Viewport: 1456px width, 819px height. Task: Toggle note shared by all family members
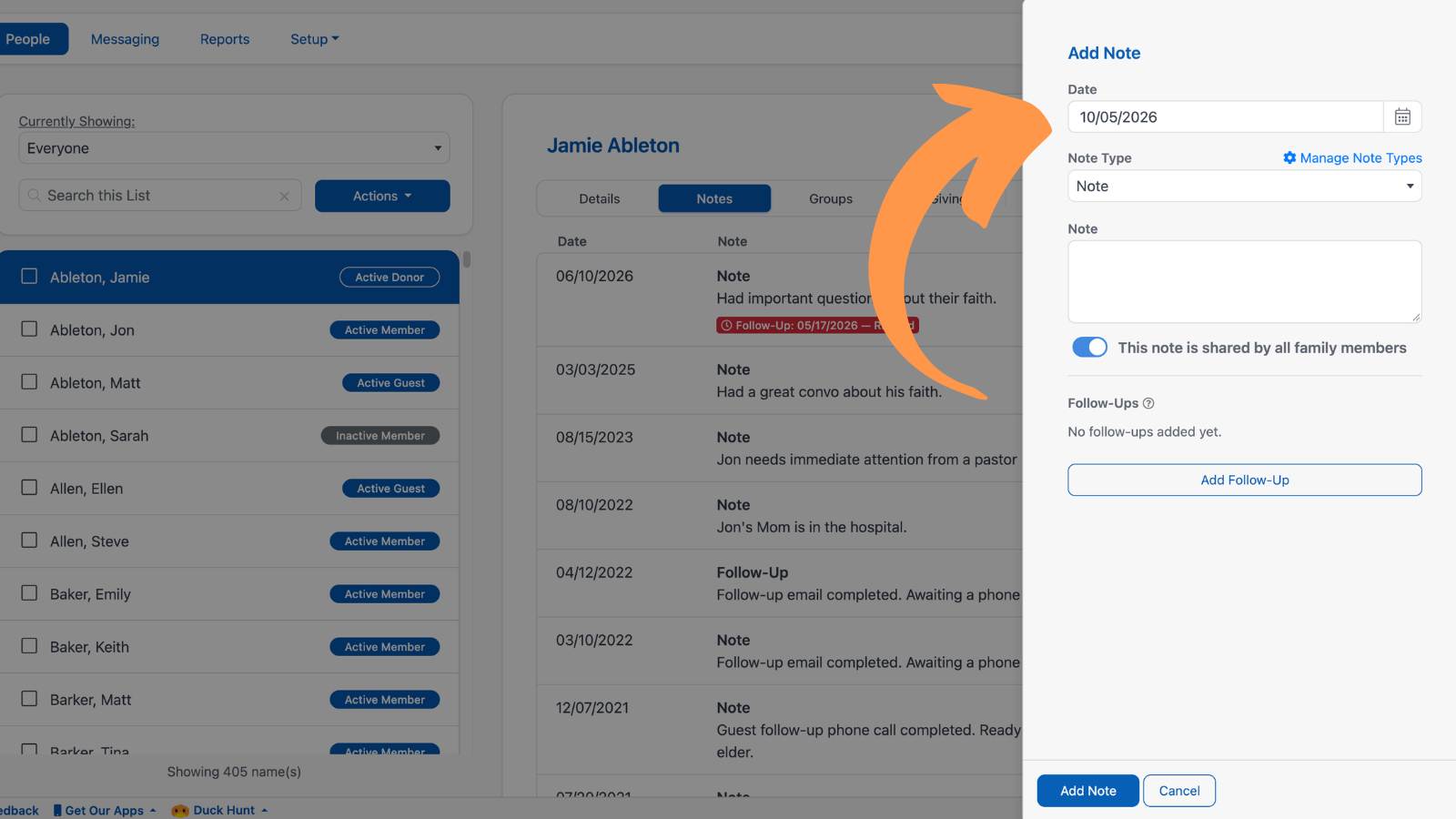1089,348
